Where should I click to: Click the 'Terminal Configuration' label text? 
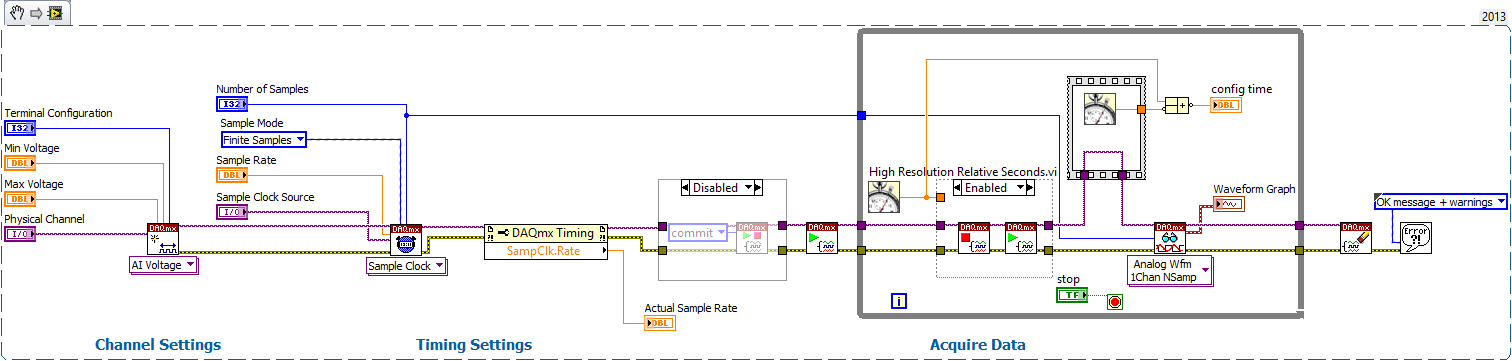pos(58,113)
